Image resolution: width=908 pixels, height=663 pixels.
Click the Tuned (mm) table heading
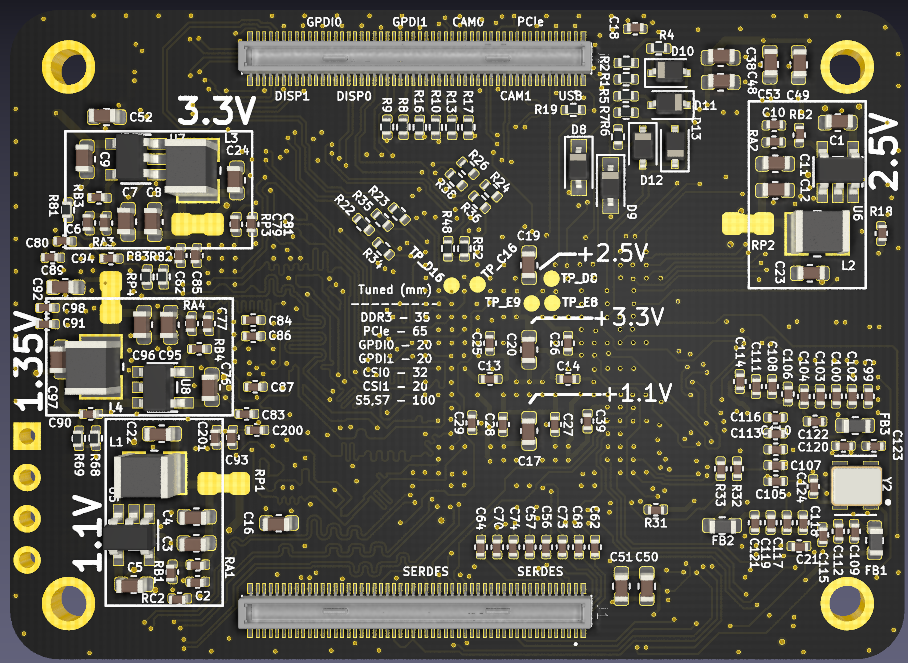pyautogui.click(x=393, y=290)
